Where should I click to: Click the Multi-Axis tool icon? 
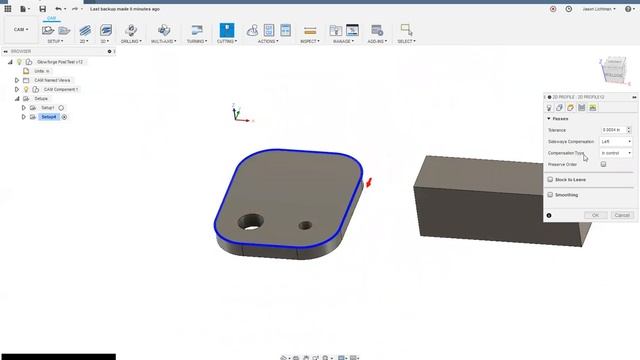pyautogui.click(x=164, y=30)
